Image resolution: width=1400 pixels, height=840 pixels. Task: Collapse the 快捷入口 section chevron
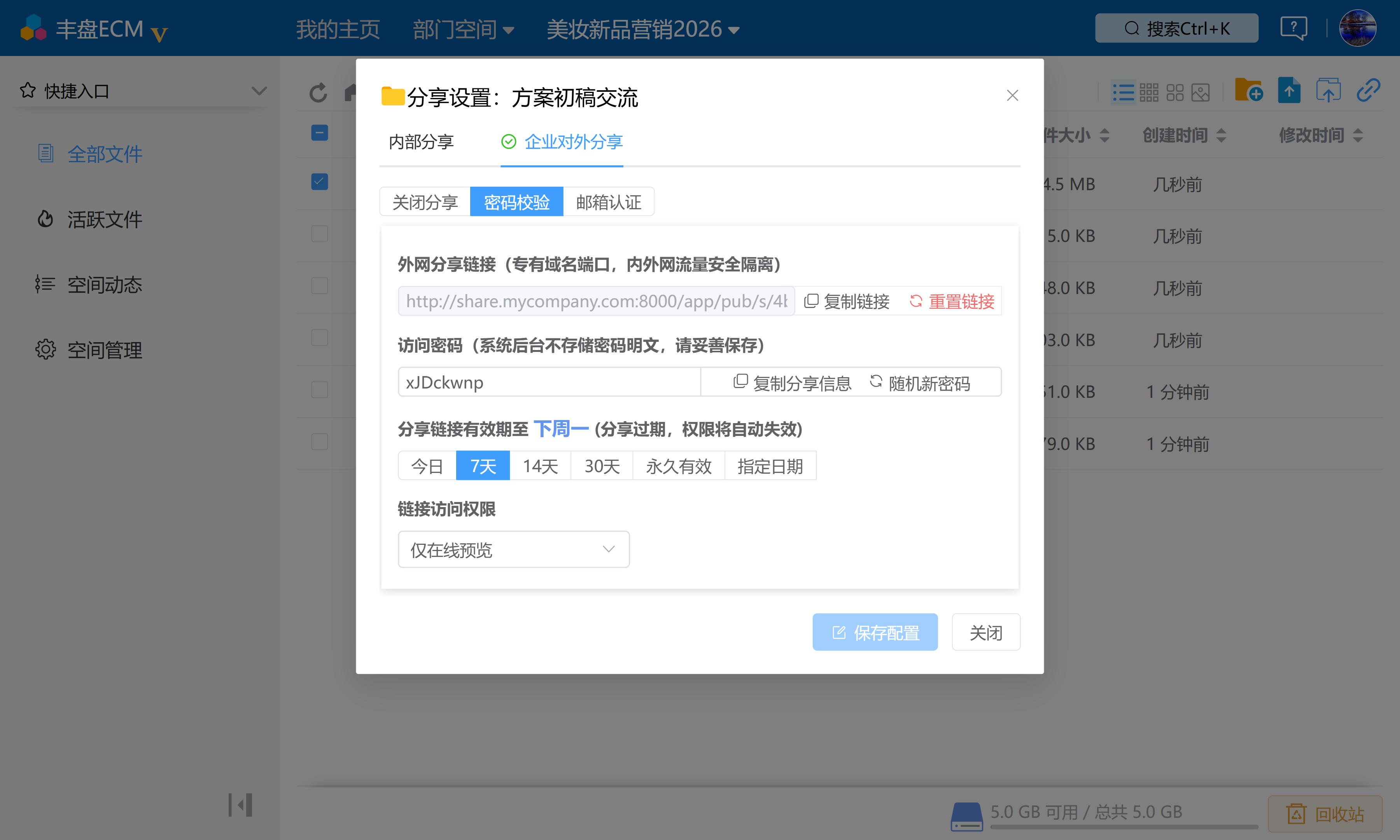pos(259,91)
